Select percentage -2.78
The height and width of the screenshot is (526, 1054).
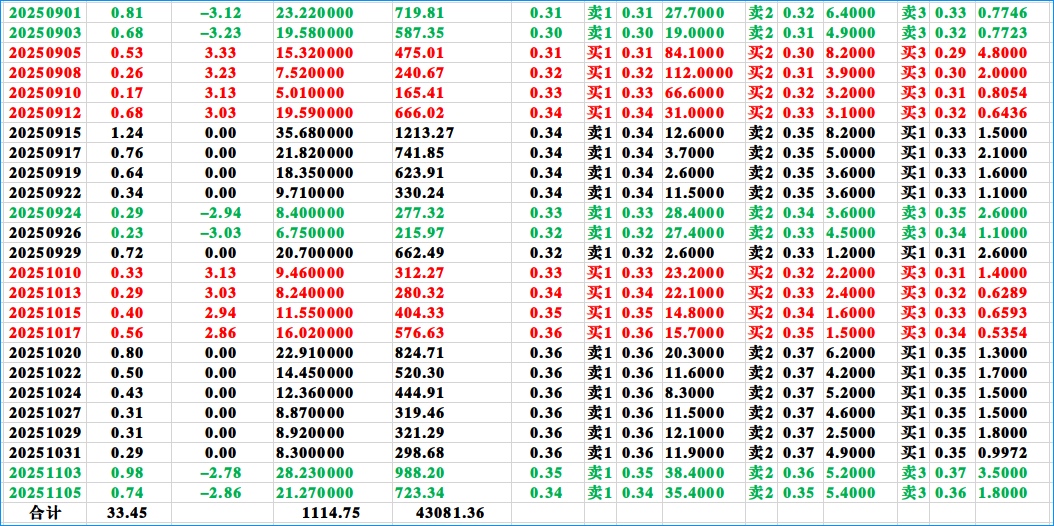tap(219, 474)
